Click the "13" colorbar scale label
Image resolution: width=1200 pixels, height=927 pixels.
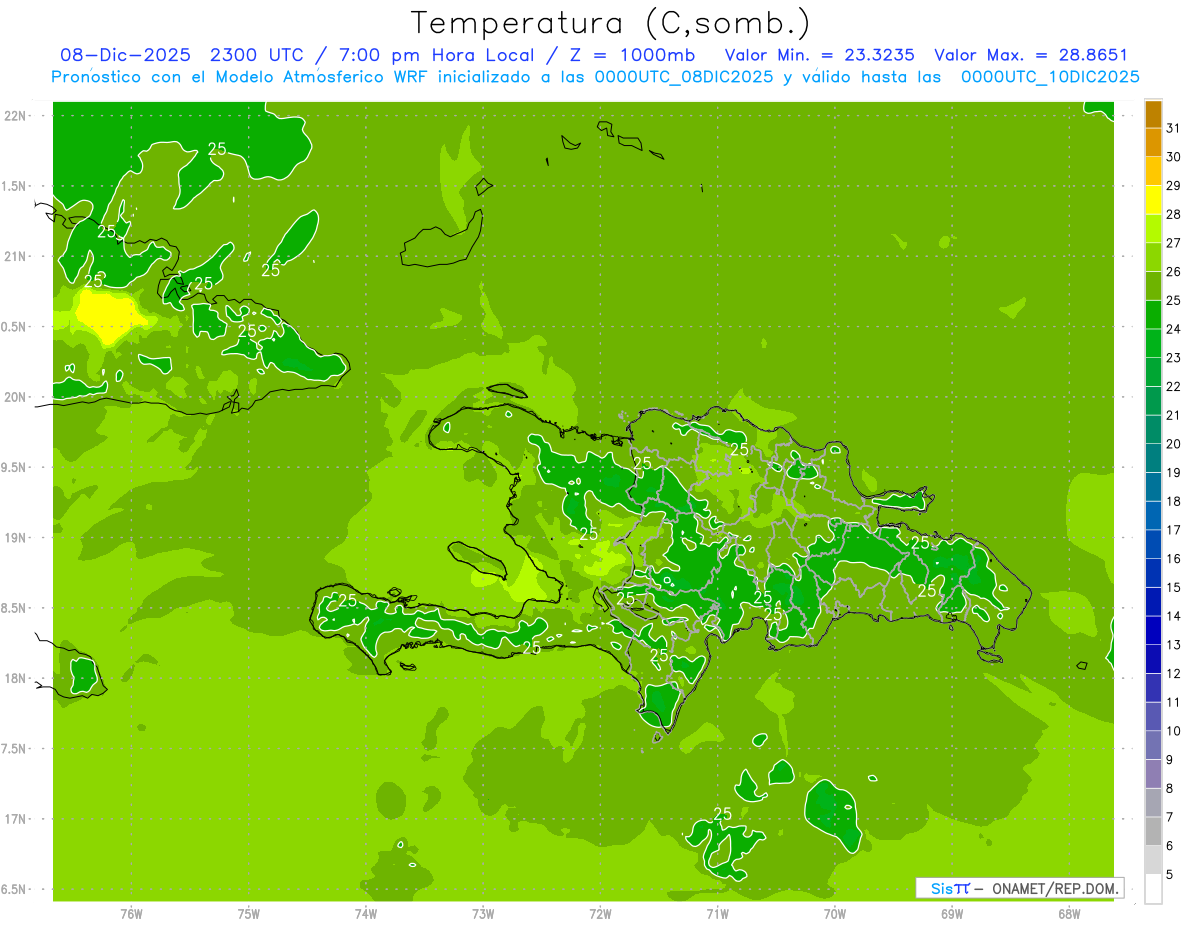click(x=1173, y=645)
